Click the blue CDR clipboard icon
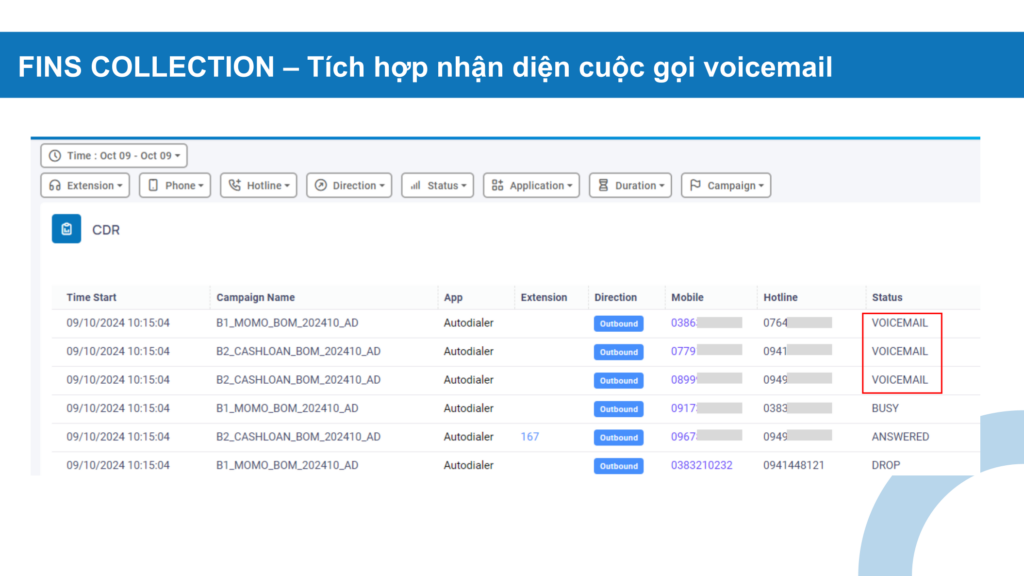The height and width of the screenshot is (576, 1024). [66, 229]
